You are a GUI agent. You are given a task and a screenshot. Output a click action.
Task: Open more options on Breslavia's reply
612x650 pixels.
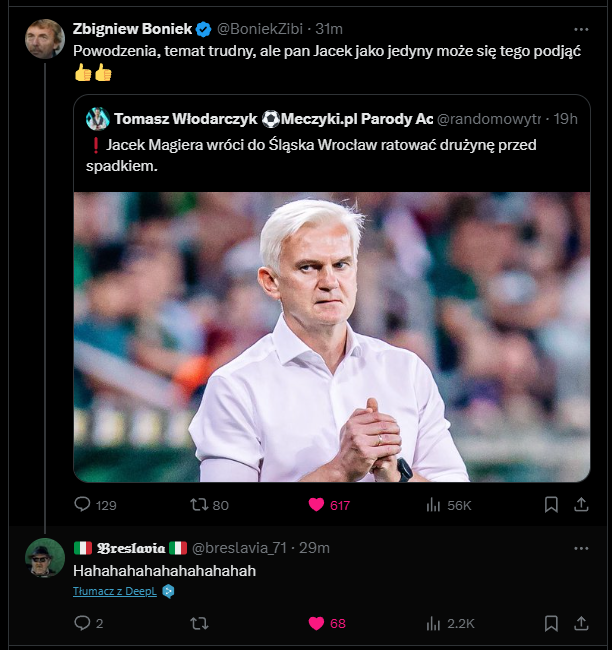[581, 548]
